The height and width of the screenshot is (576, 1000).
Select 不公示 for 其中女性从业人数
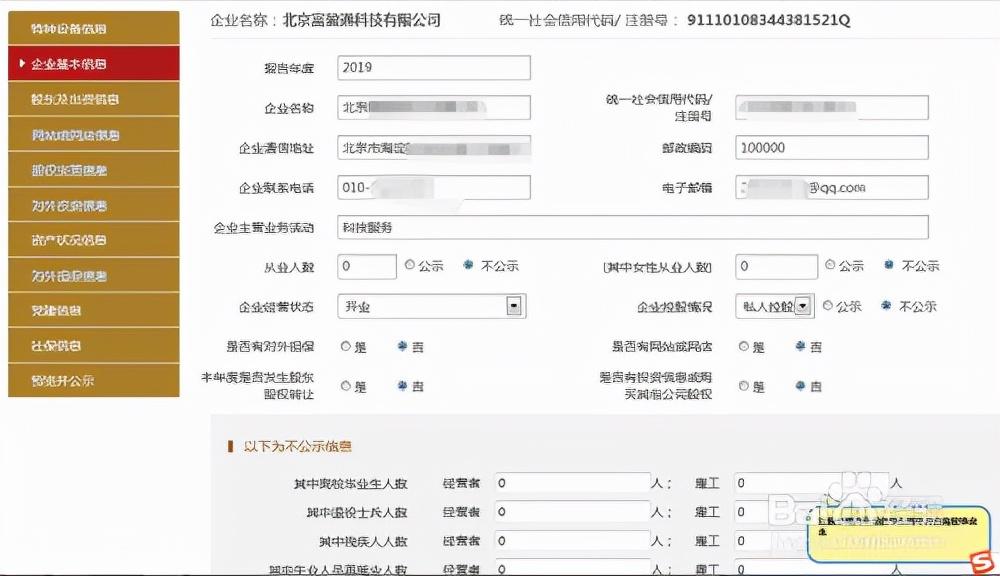pyautogui.click(x=889, y=265)
